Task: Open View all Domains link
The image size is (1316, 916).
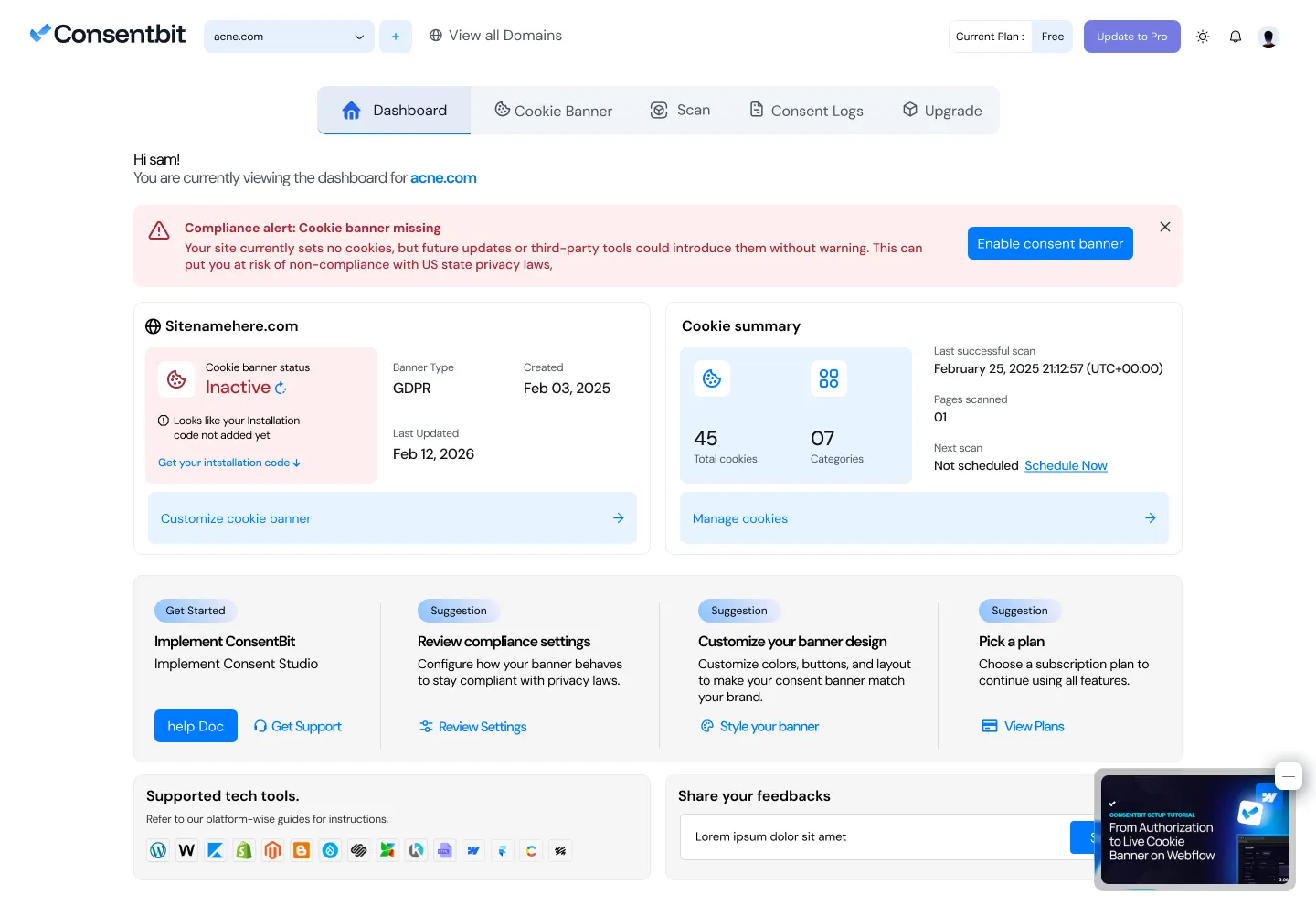Action: click(495, 36)
